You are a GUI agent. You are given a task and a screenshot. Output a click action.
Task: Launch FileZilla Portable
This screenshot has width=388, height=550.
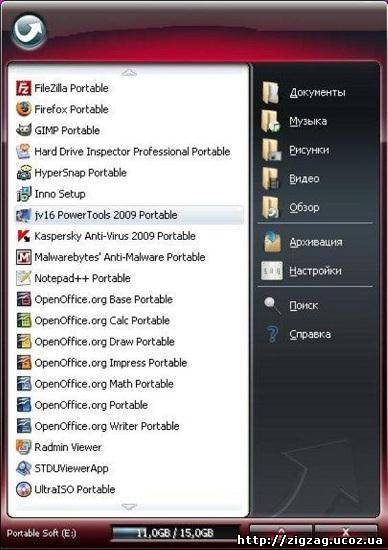[x=129, y=88]
